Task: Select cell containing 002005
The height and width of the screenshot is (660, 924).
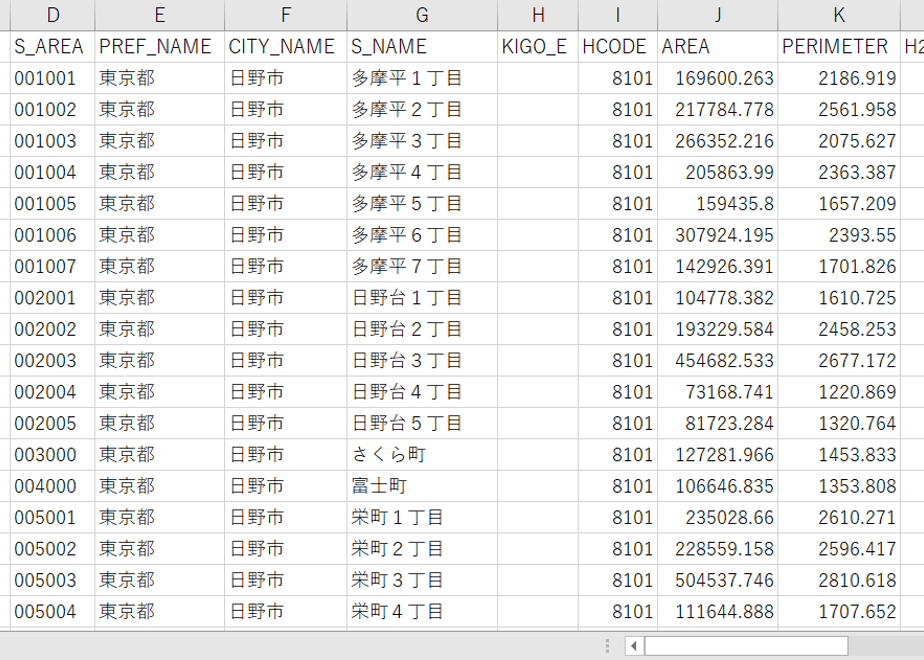Action: (x=52, y=423)
